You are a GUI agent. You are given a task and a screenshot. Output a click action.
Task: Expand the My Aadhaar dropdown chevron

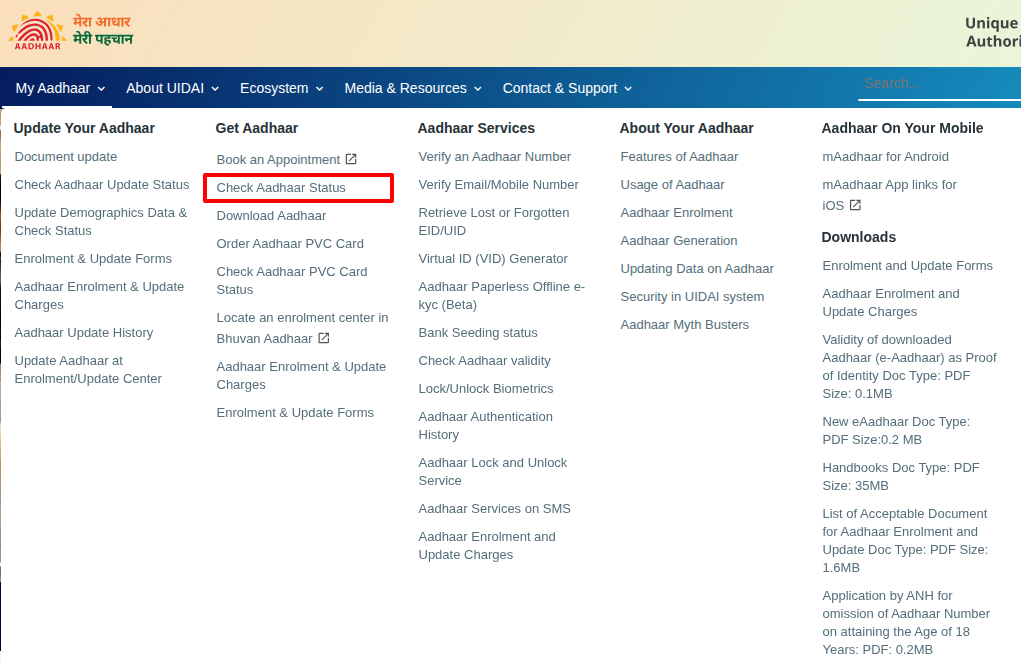point(102,89)
